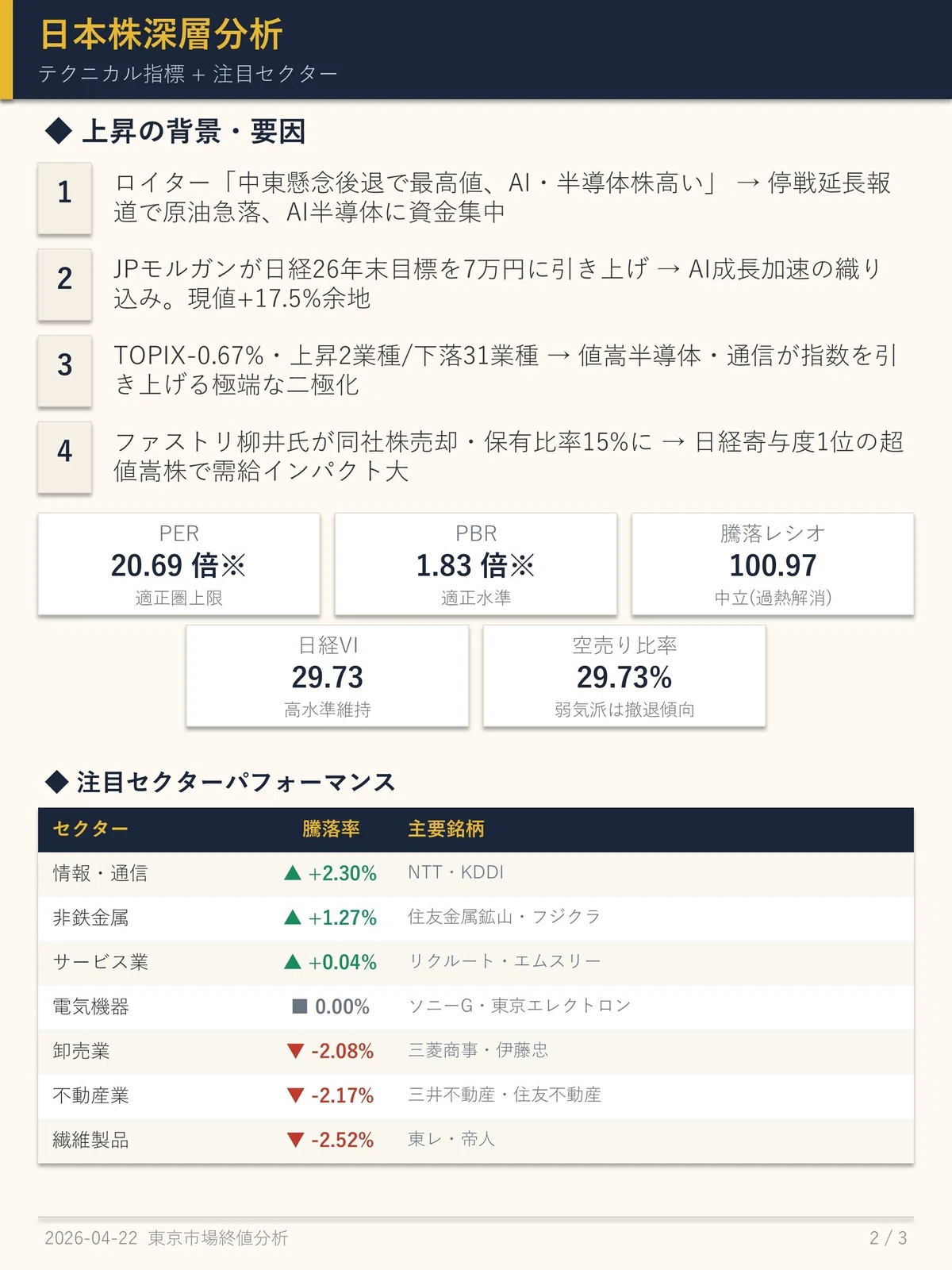The image size is (952, 1270).
Task: Click the diamond icon beside 注目セクターパフォーマンス
Action: click(x=57, y=782)
